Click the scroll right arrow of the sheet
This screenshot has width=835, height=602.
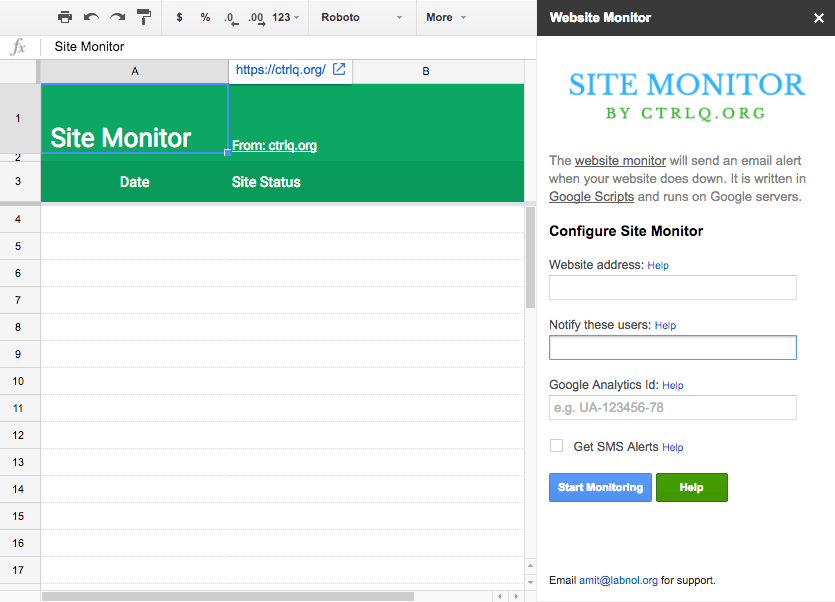516,596
